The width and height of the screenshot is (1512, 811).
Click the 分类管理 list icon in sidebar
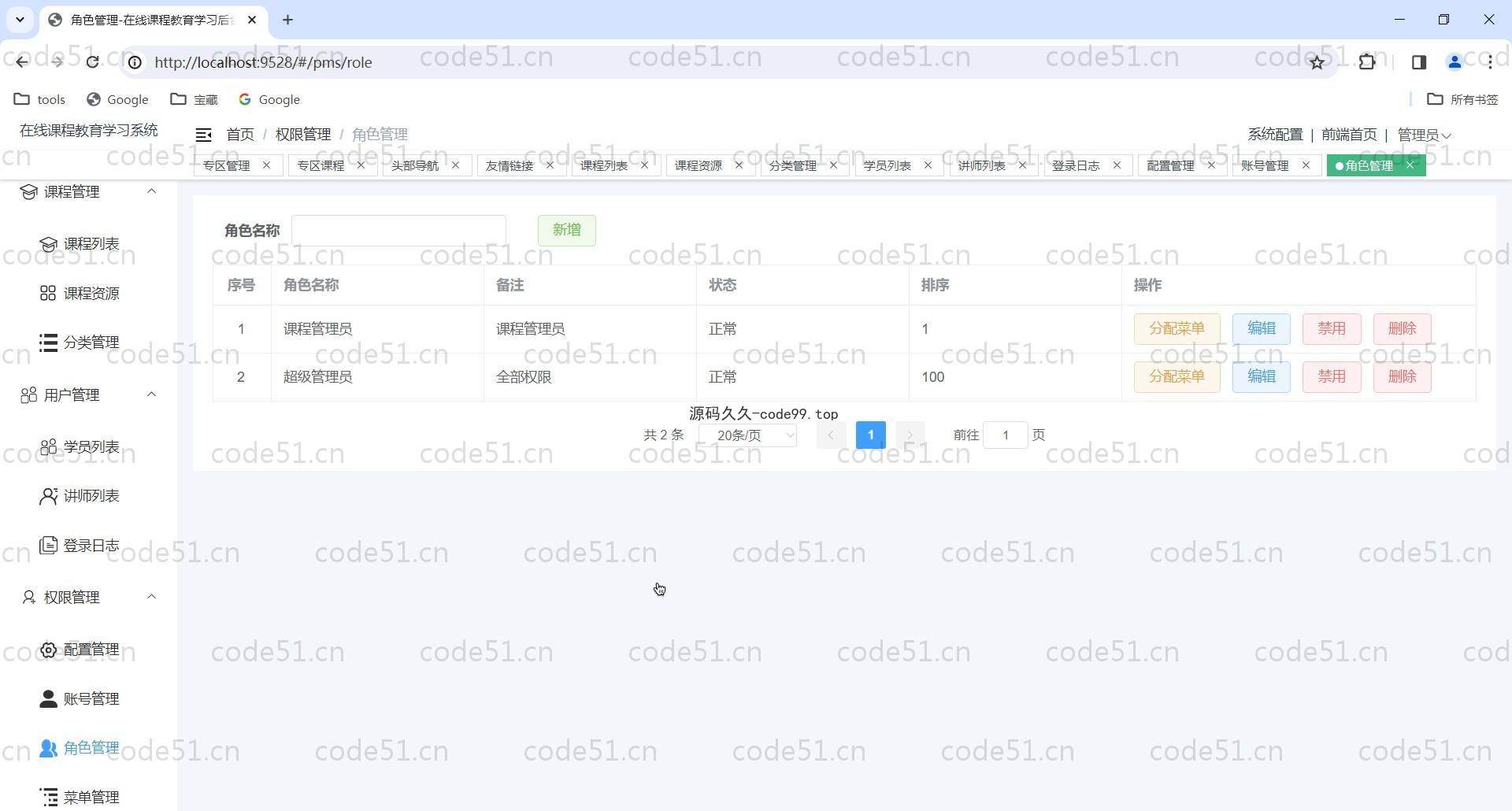tap(48, 343)
